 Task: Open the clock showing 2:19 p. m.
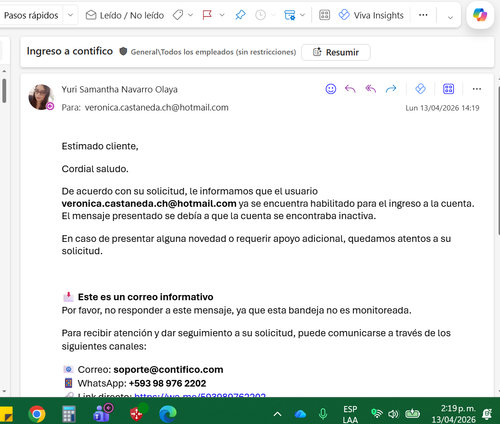454,414
